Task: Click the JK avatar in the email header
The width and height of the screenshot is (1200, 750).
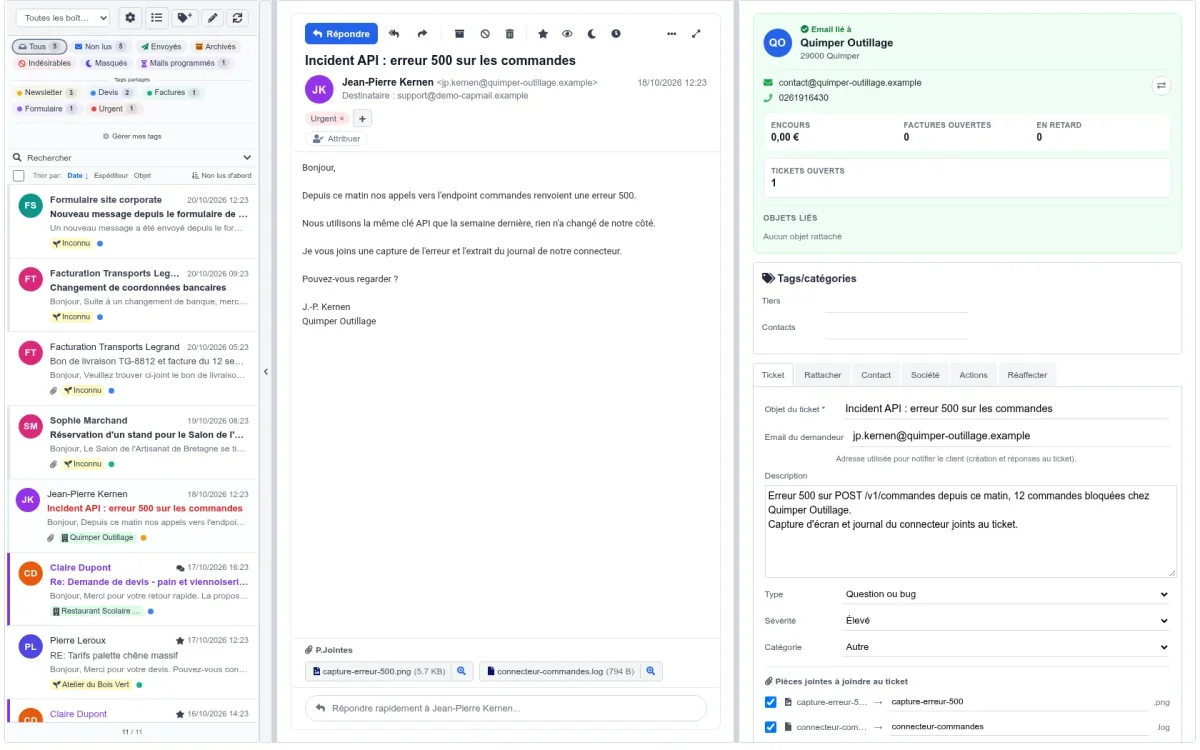Action: click(319, 89)
